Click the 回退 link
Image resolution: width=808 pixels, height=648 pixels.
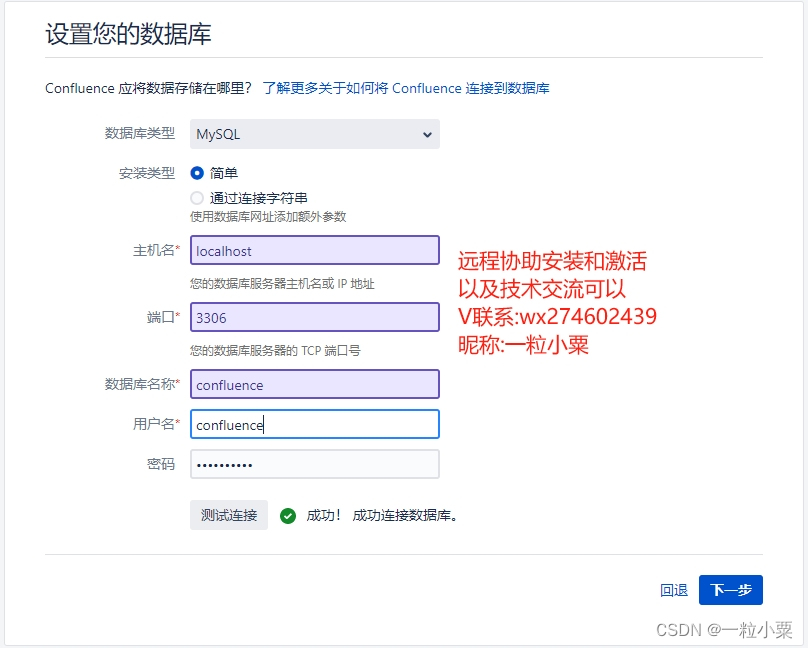(x=674, y=590)
